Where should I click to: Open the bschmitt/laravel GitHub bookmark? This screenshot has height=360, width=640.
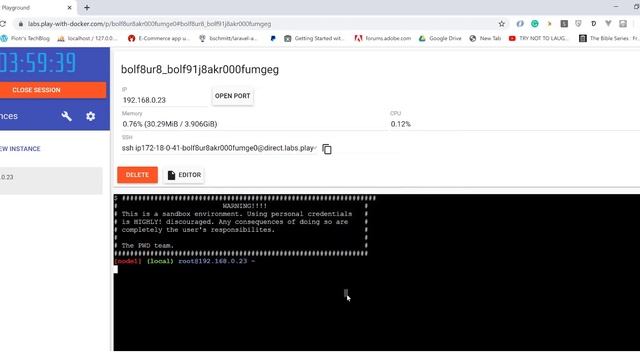point(228,38)
